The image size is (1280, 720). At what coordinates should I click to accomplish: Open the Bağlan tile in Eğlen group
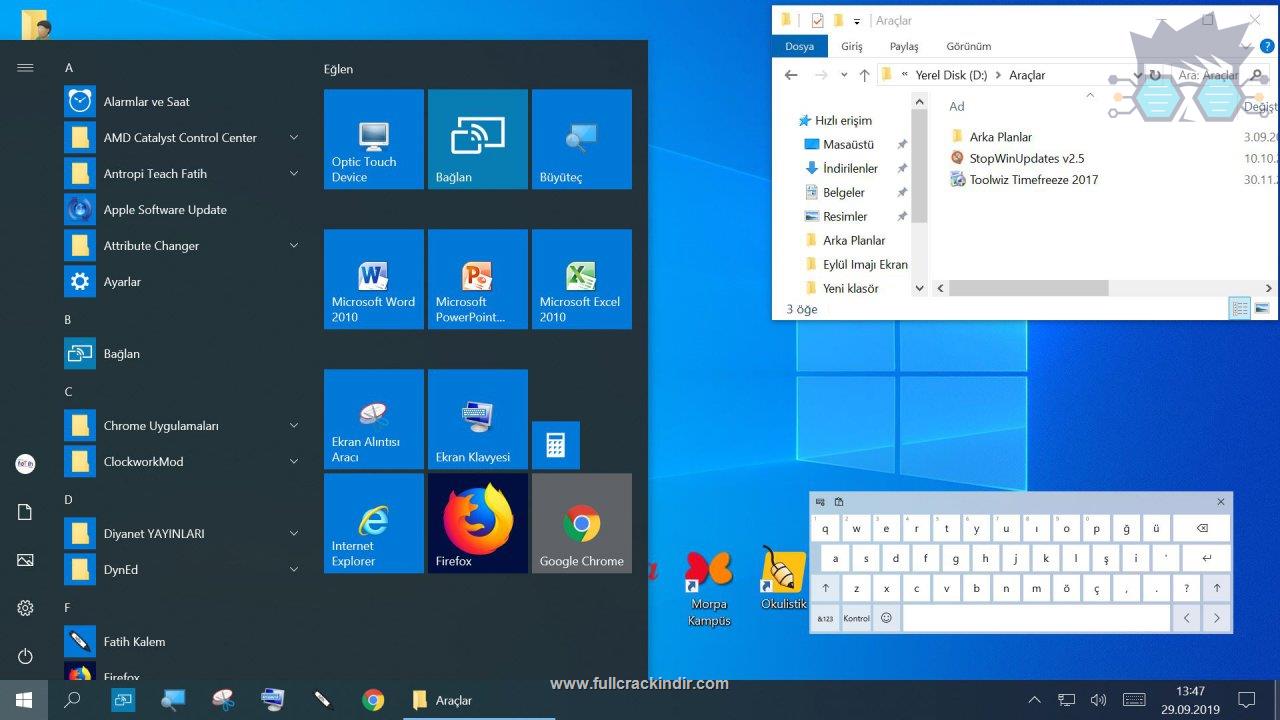[478, 139]
